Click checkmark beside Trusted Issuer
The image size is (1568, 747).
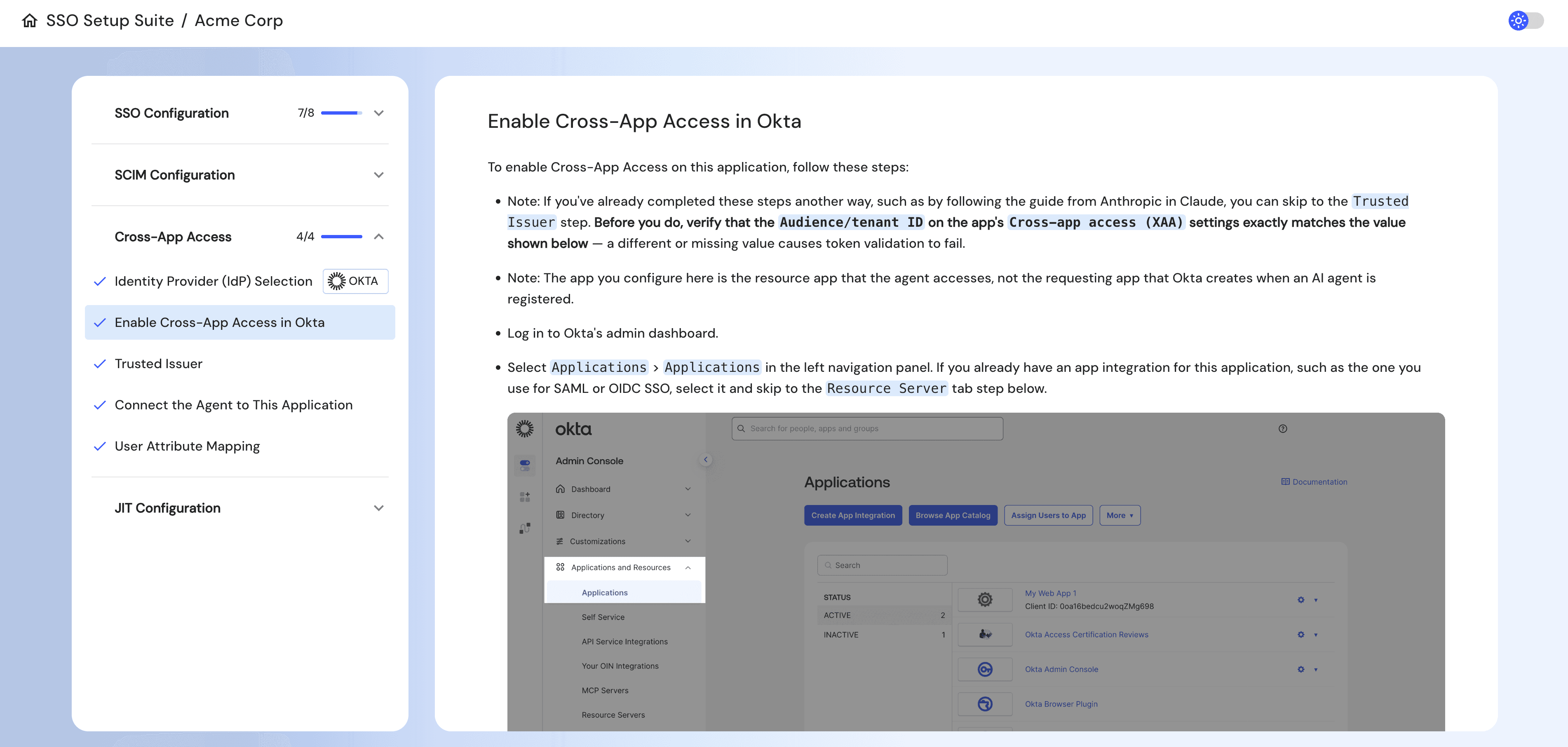coord(100,364)
